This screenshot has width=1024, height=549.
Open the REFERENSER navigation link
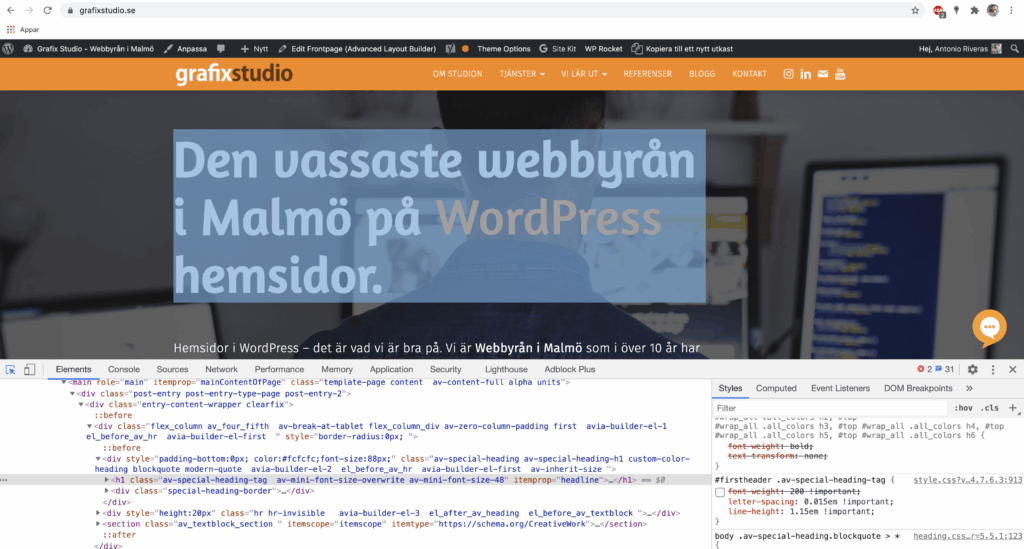[x=647, y=74]
